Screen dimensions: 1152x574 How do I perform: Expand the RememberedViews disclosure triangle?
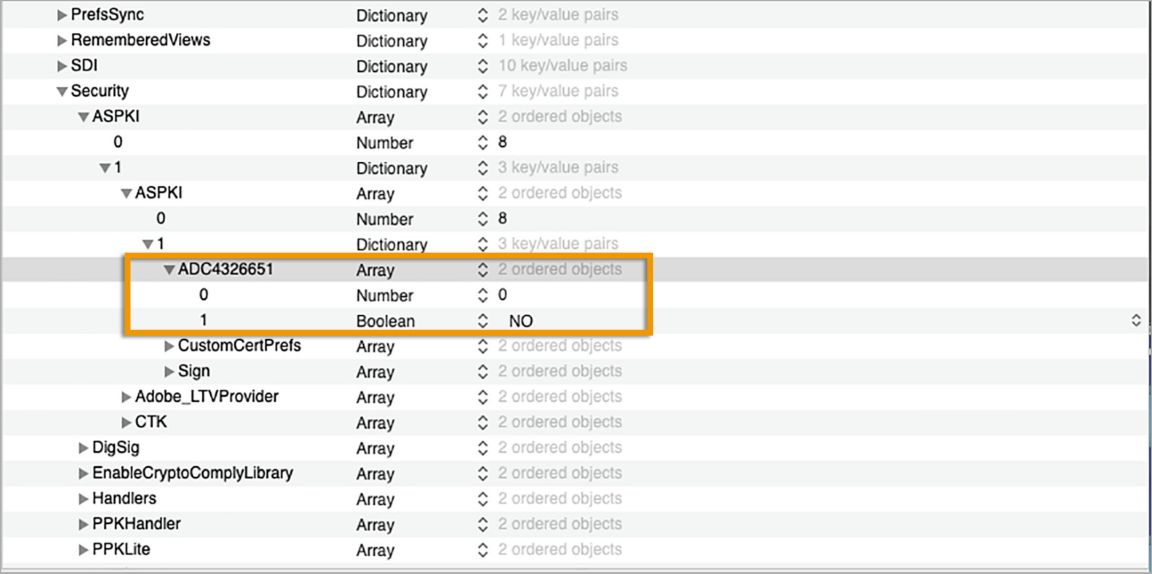pos(62,41)
